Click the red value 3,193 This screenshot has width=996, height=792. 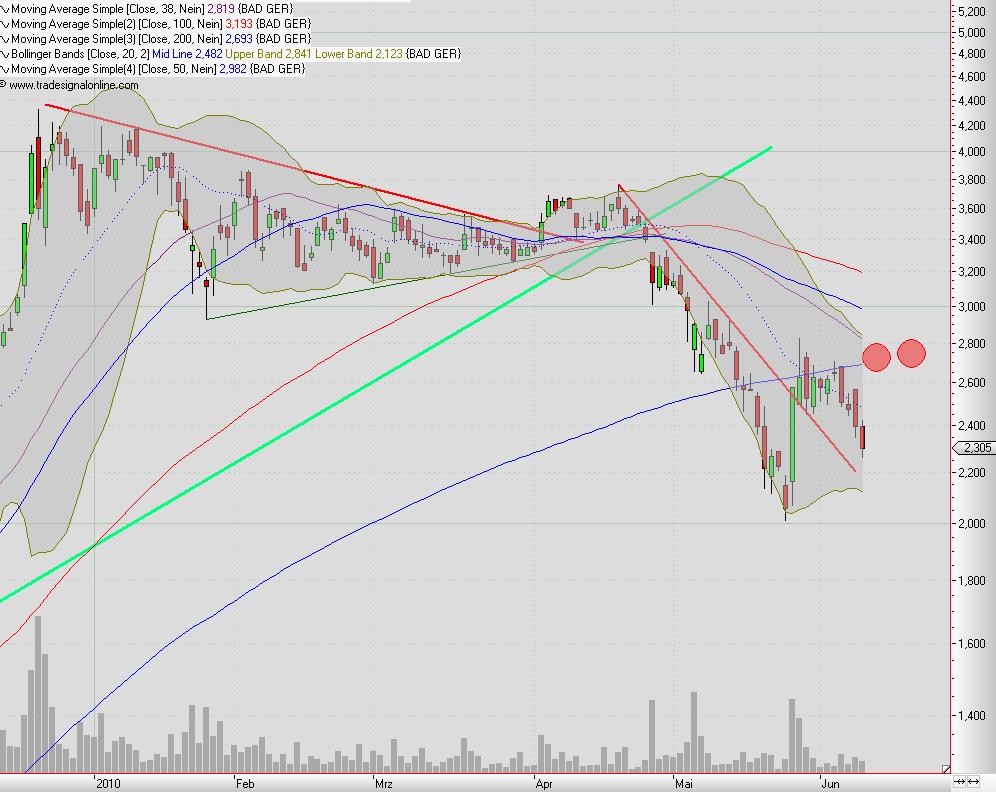pyautogui.click(x=239, y=23)
